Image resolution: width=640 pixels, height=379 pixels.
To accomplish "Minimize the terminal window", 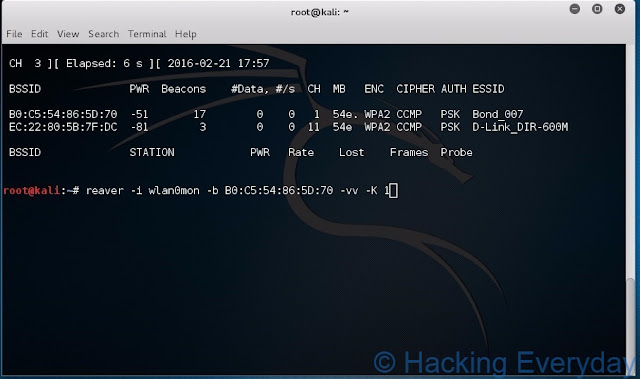I will 575,9.
